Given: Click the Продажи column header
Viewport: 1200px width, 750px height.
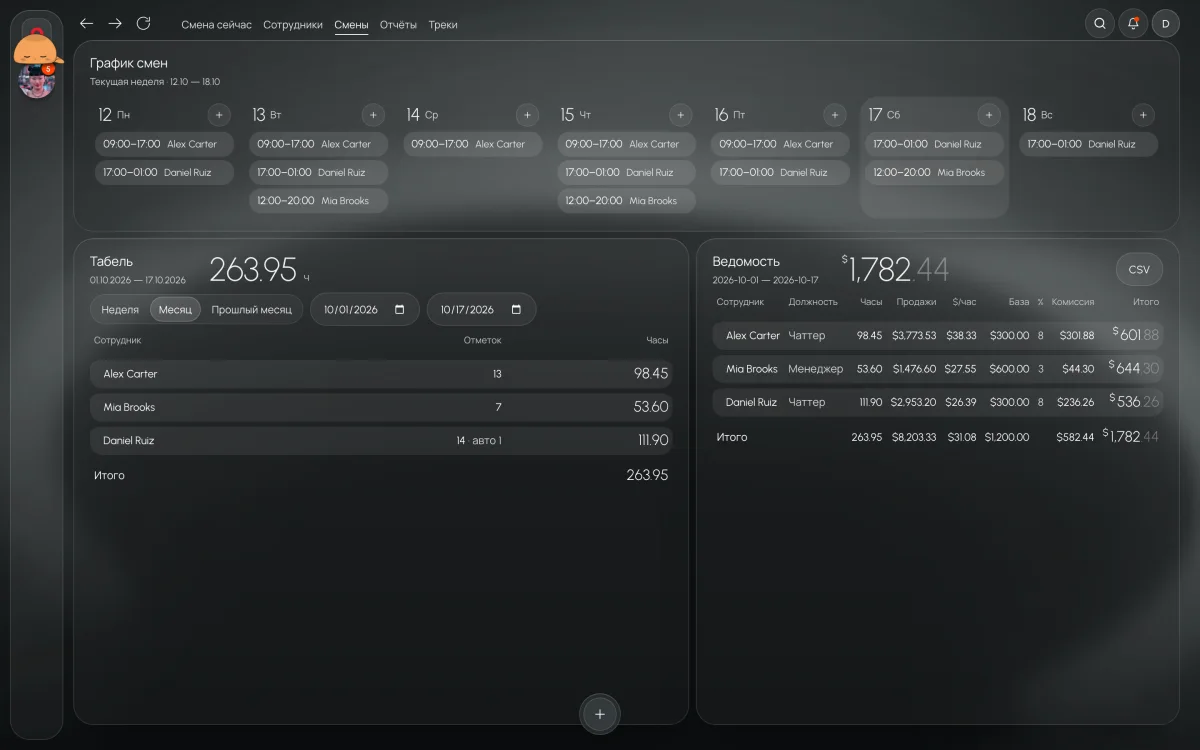Looking at the screenshot, I should pyautogui.click(x=917, y=302).
